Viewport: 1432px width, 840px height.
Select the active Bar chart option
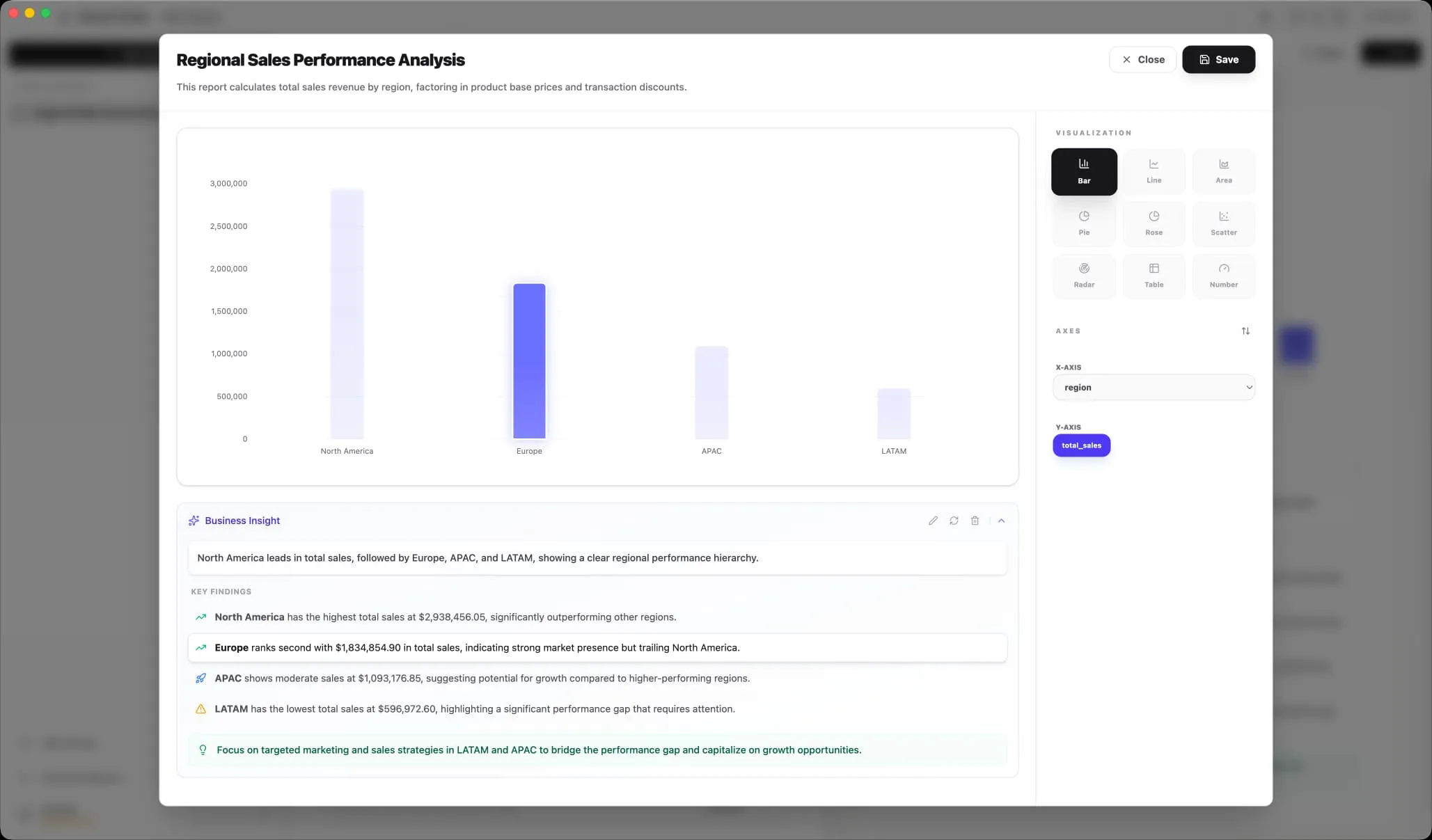[x=1084, y=171]
